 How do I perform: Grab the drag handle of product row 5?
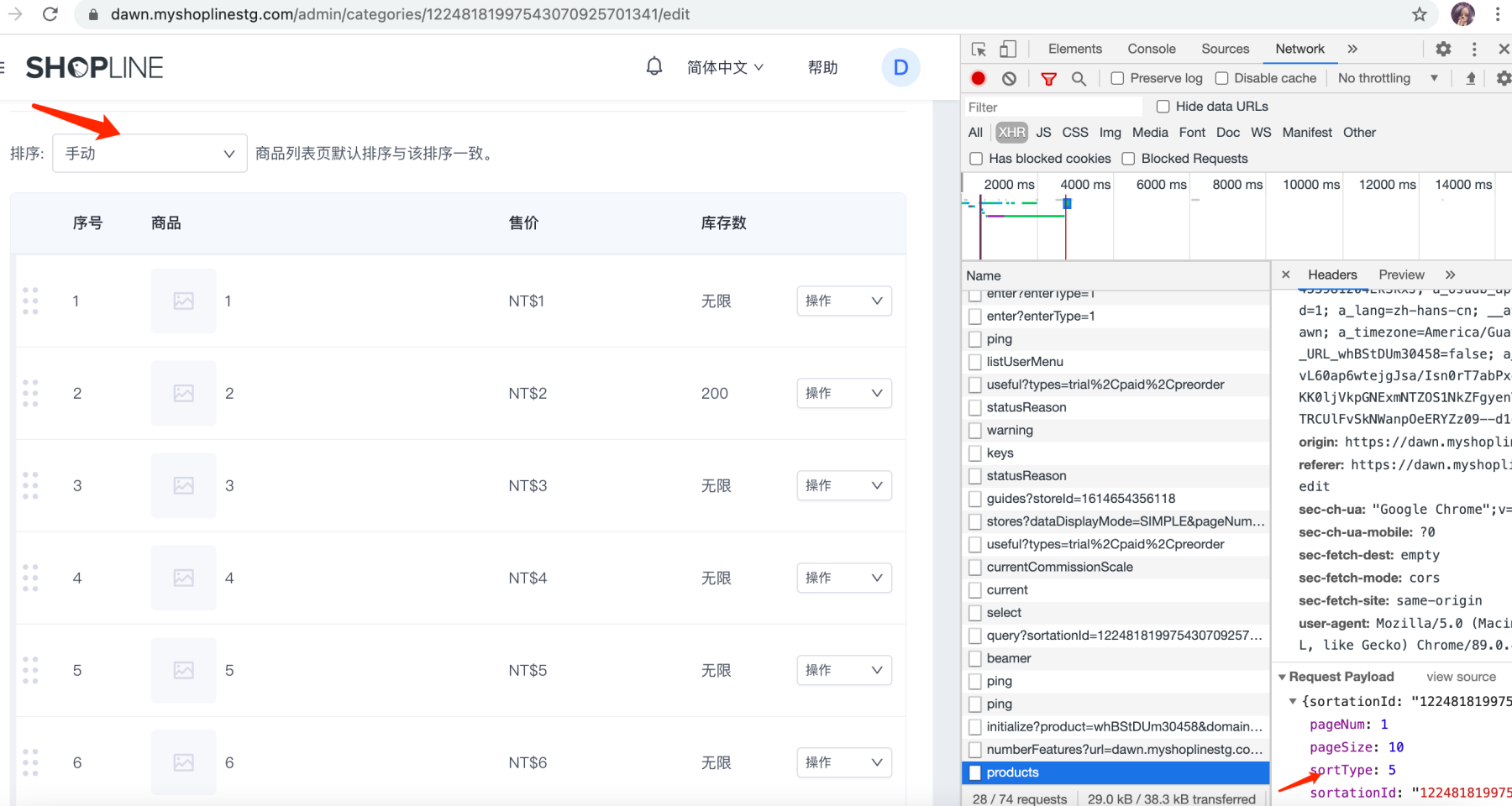tap(30, 670)
